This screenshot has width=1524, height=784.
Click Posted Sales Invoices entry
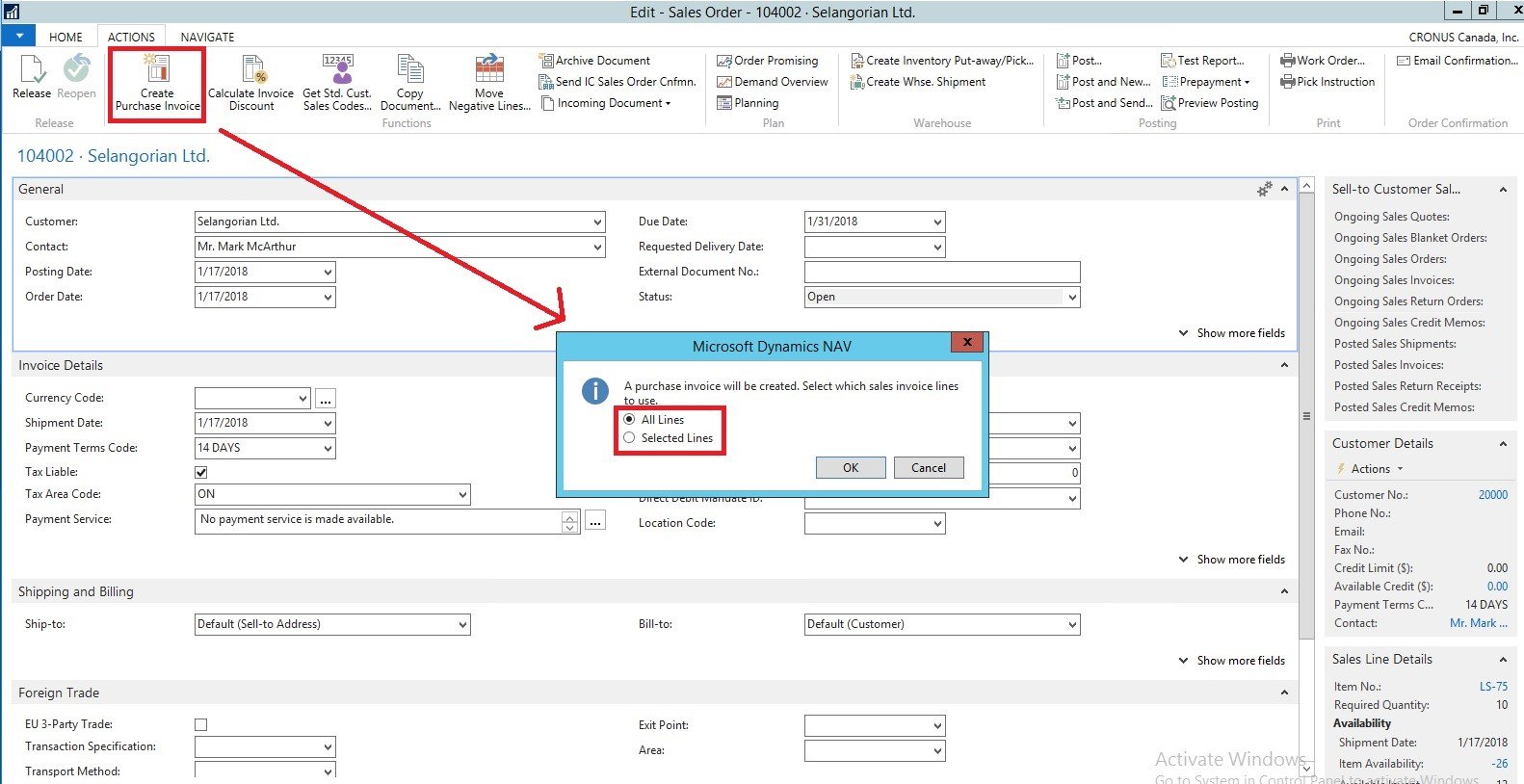pyautogui.click(x=1388, y=365)
